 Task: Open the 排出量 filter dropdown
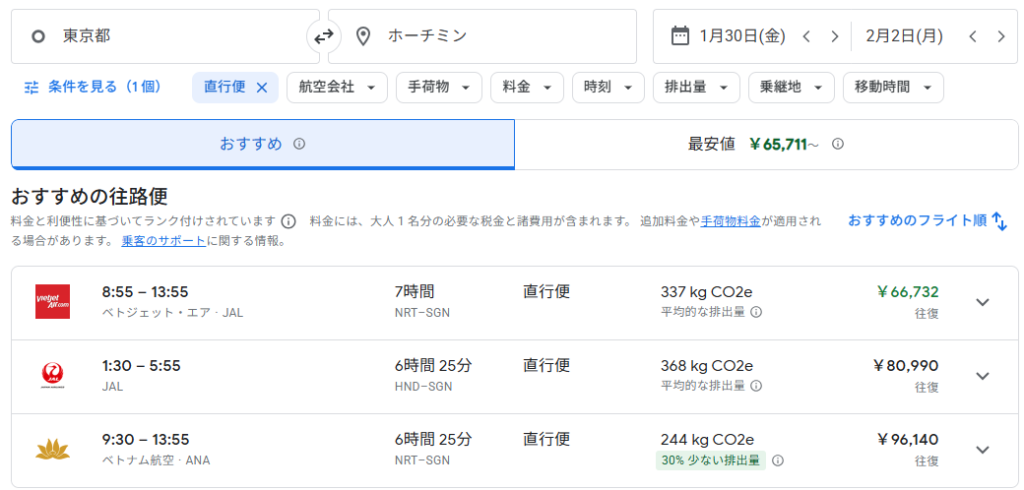(x=696, y=87)
